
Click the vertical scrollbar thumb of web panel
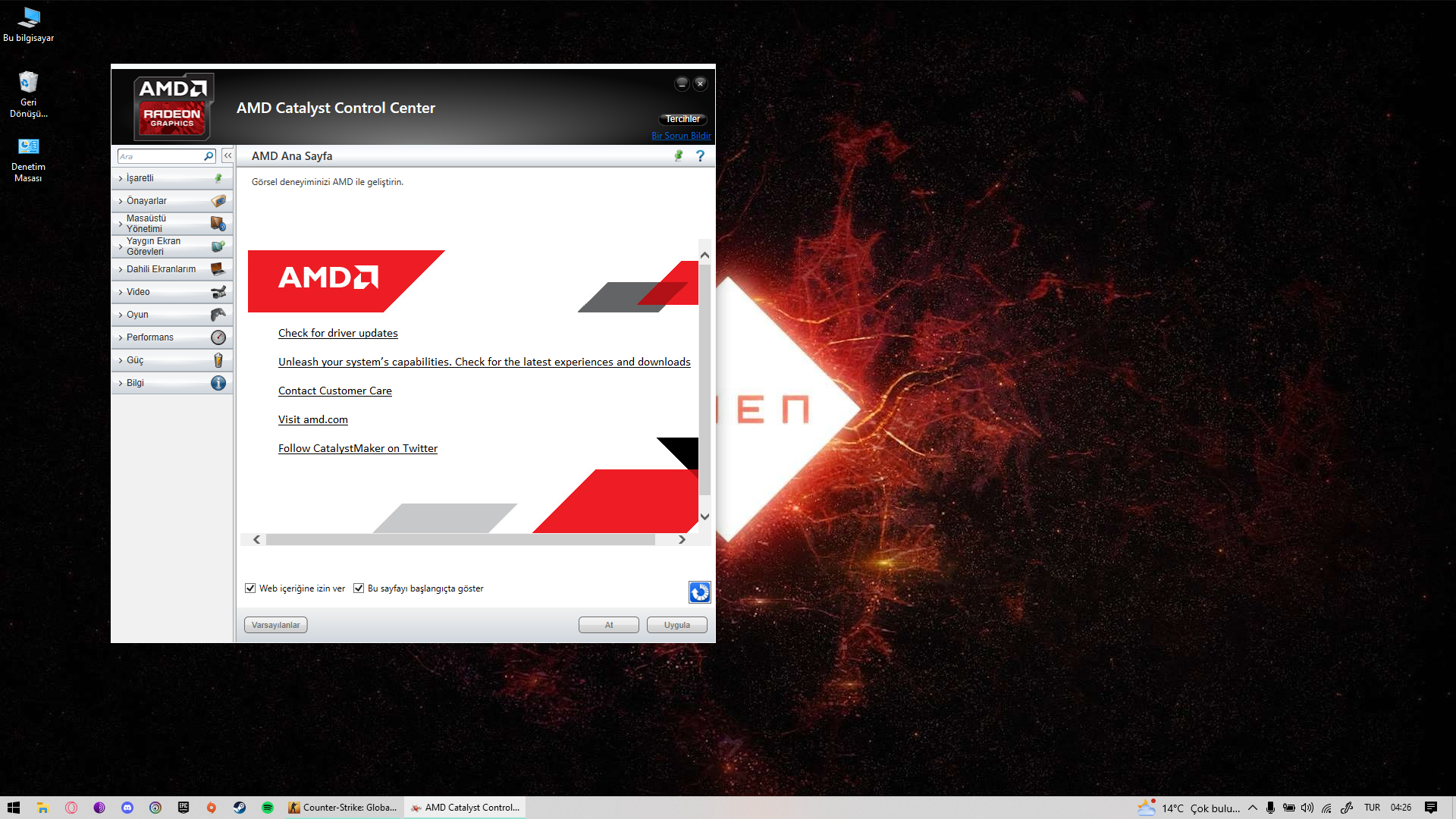click(x=704, y=379)
